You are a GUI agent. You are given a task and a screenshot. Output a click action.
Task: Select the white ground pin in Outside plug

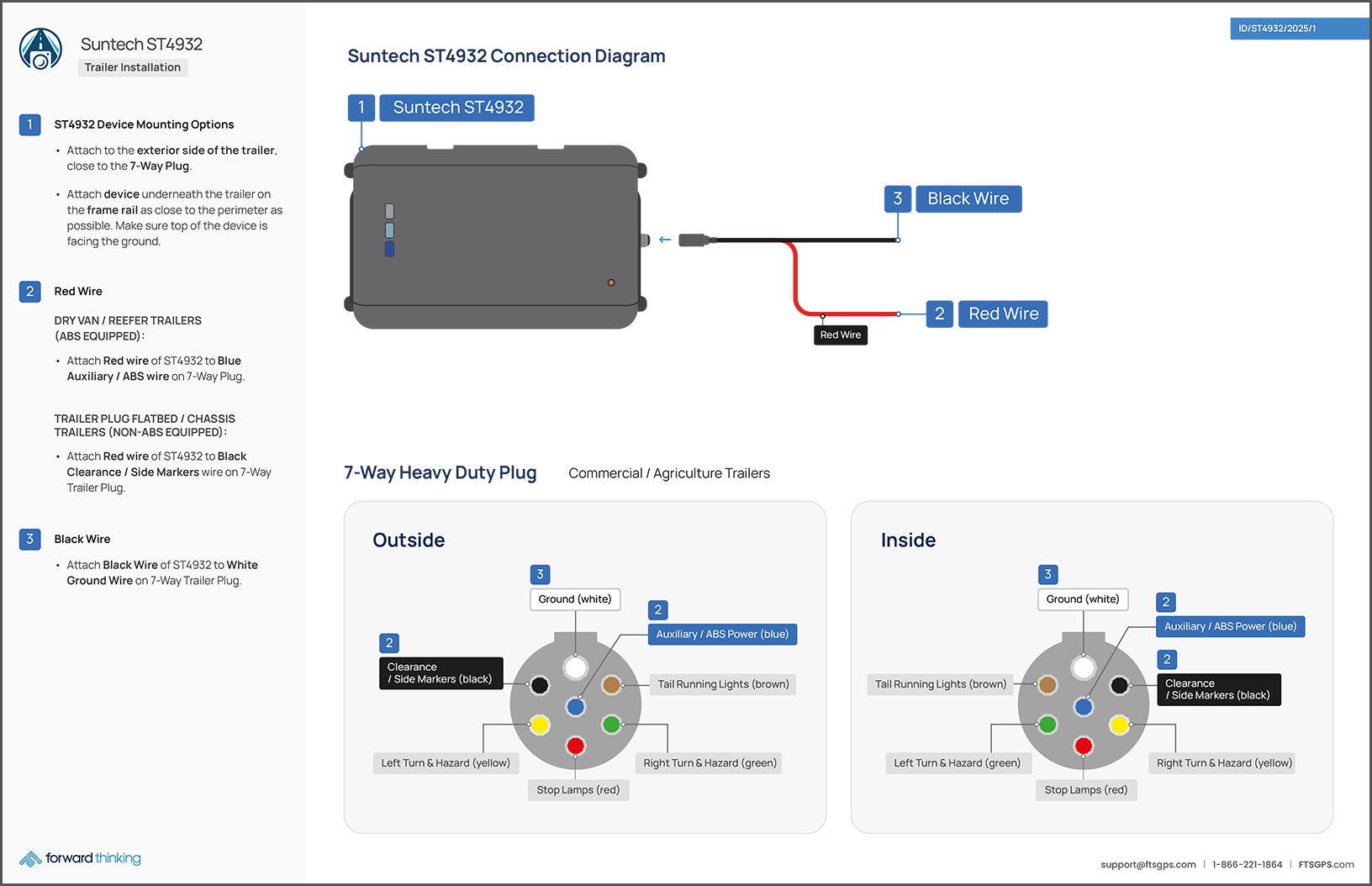click(x=576, y=667)
